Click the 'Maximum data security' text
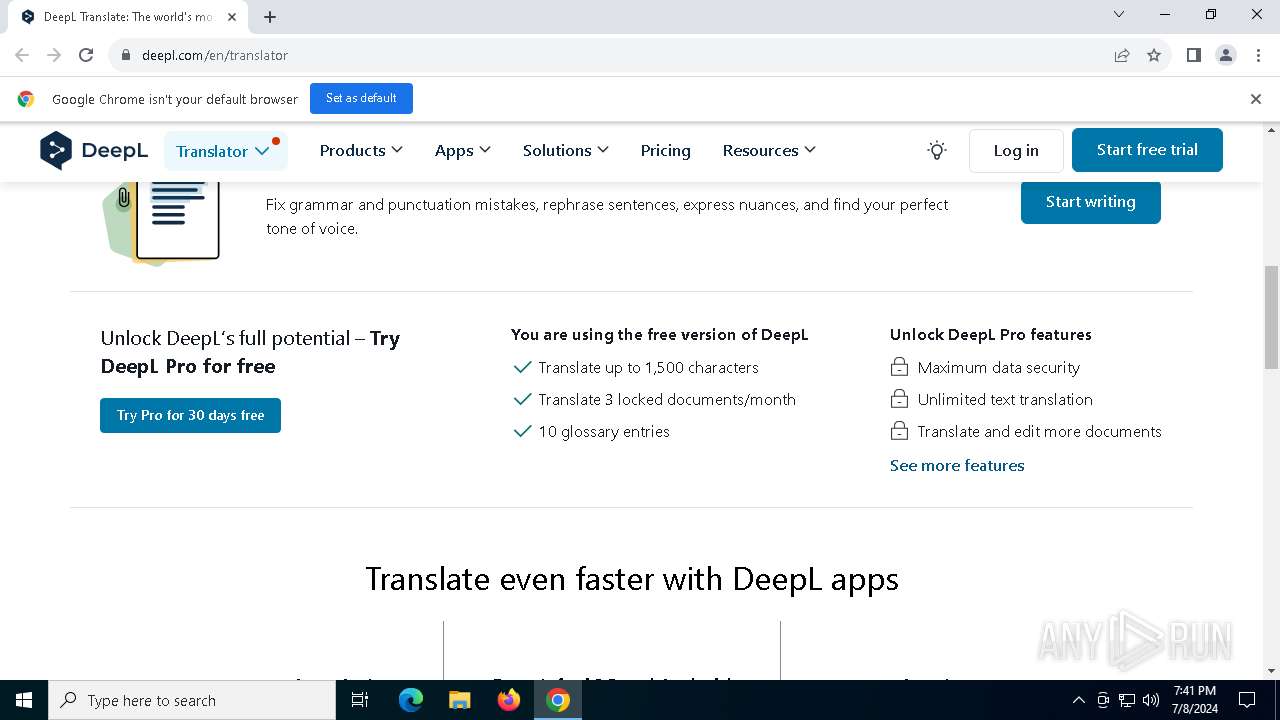 click(x=999, y=367)
